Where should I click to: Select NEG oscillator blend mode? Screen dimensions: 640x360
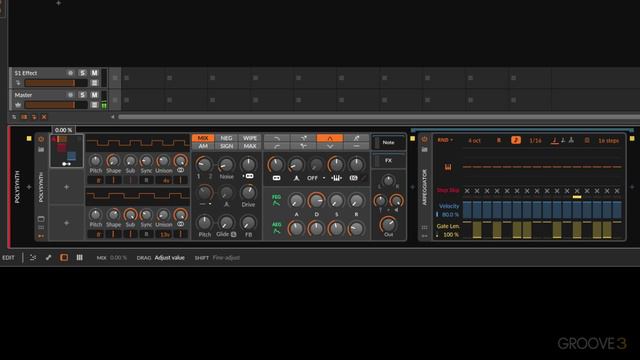pyautogui.click(x=226, y=138)
